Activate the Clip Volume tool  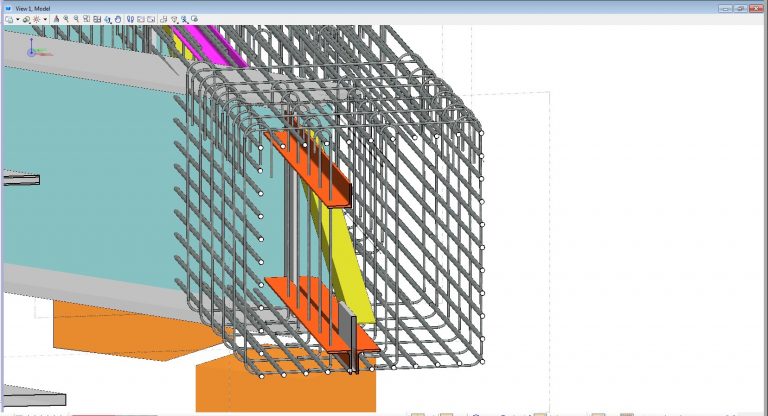163,19
